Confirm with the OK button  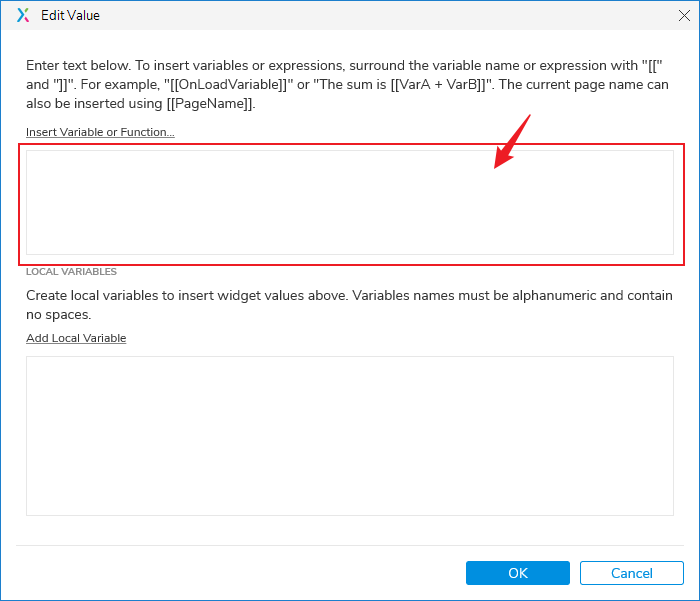[x=517, y=573]
